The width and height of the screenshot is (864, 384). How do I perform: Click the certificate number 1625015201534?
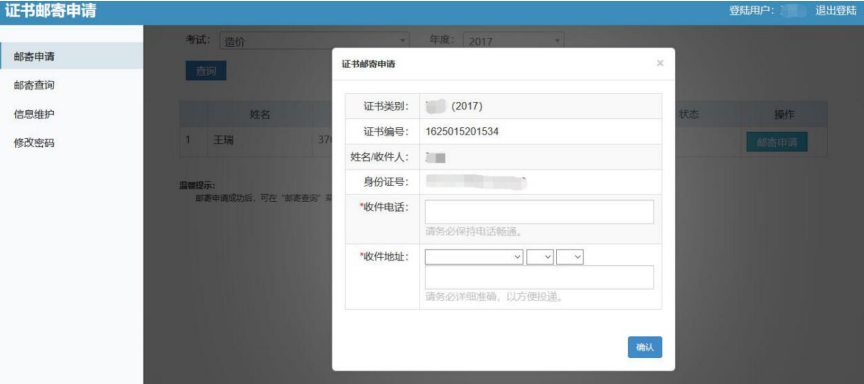click(462, 132)
